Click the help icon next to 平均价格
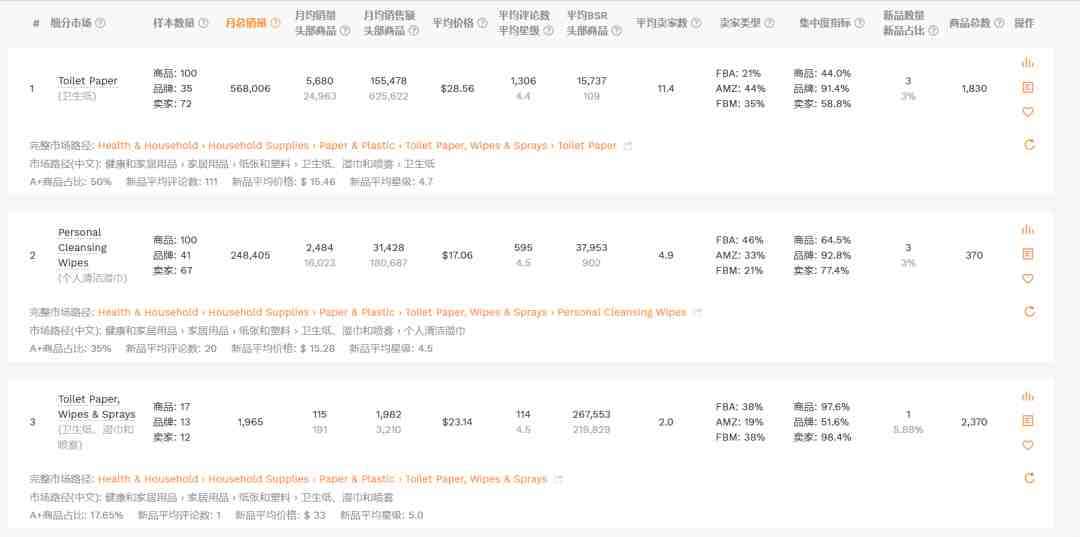This screenshot has width=1080, height=537. pos(483,23)
